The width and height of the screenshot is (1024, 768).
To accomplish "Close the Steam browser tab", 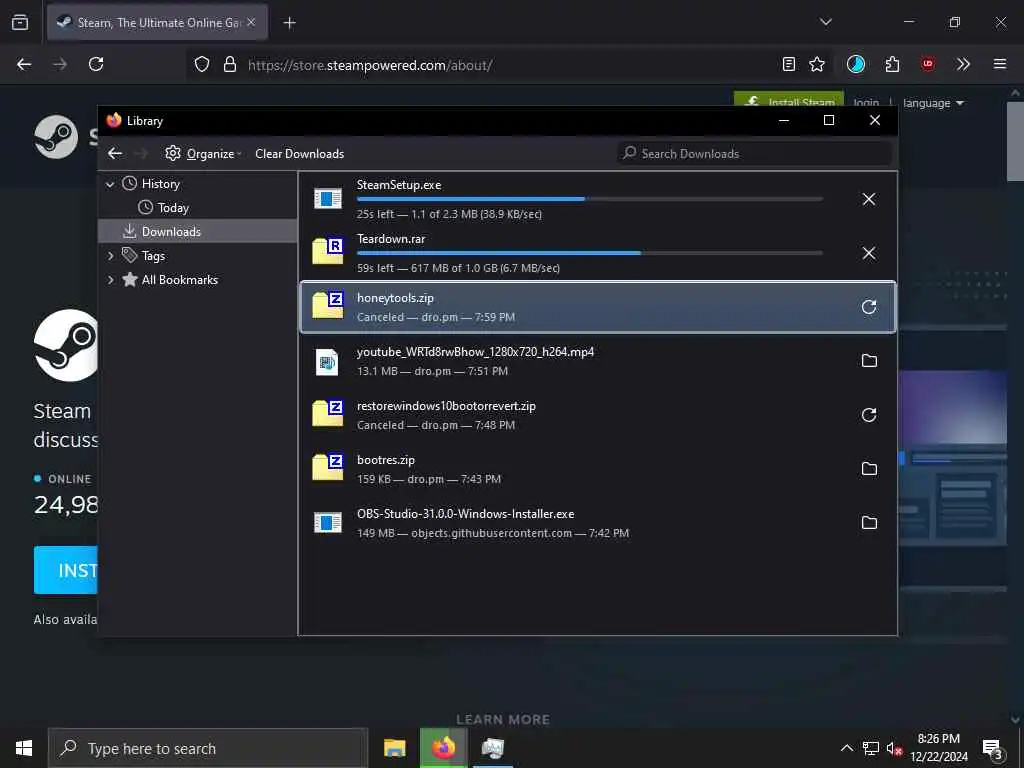I will pyautogui.click(x=251, y=22).
